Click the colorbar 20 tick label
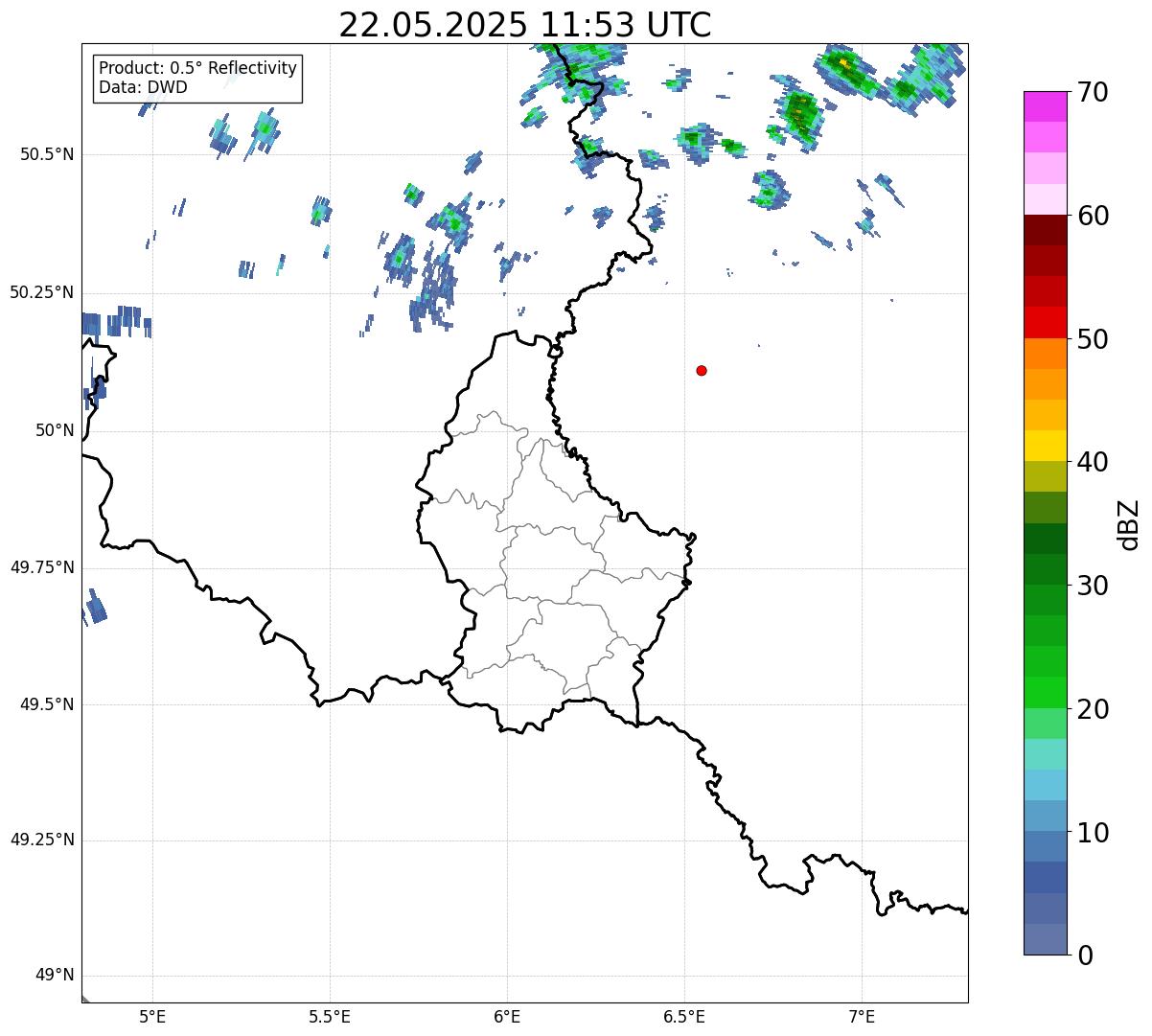 (1094, 709)
